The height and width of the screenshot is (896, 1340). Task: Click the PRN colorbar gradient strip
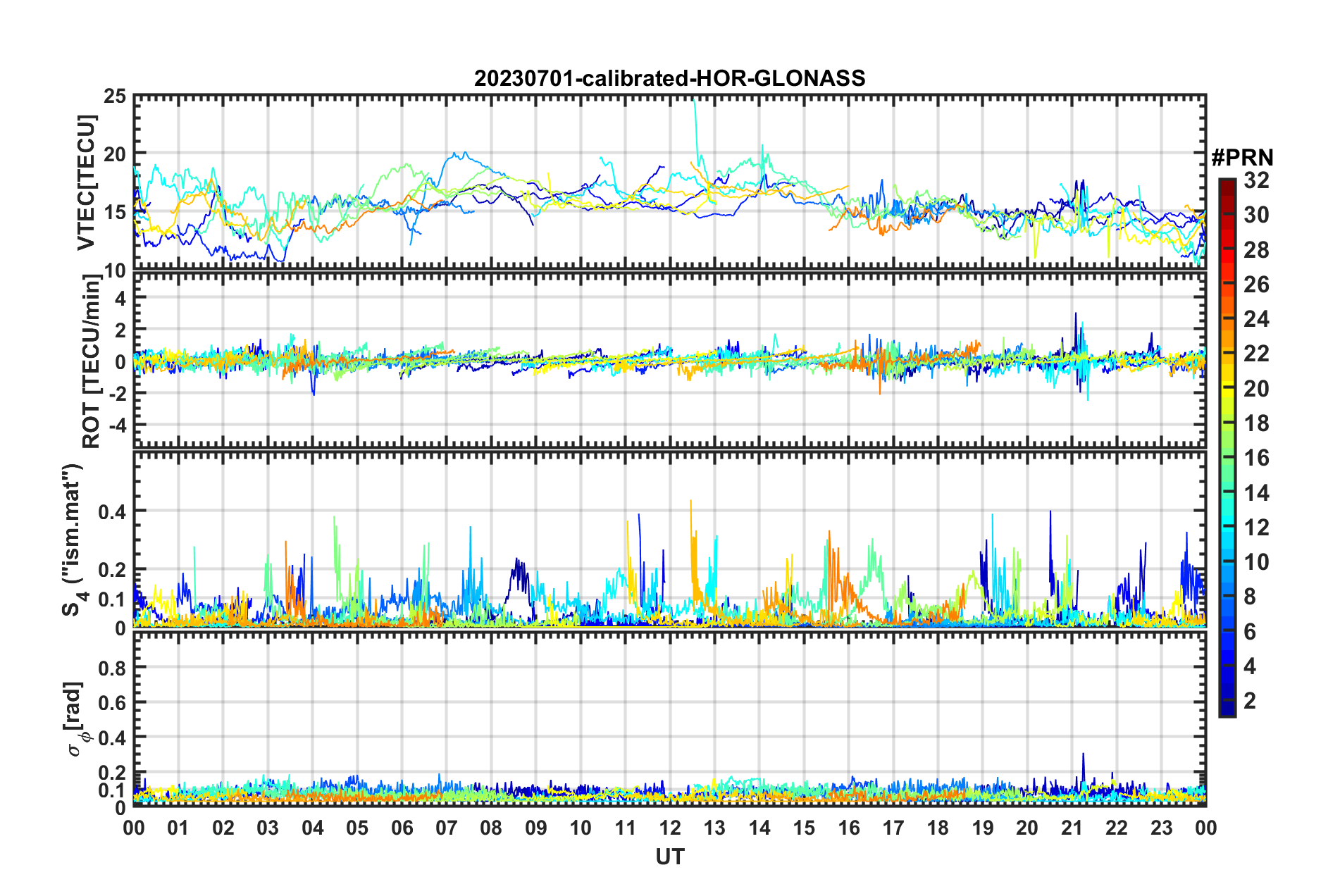point(1227,447)
